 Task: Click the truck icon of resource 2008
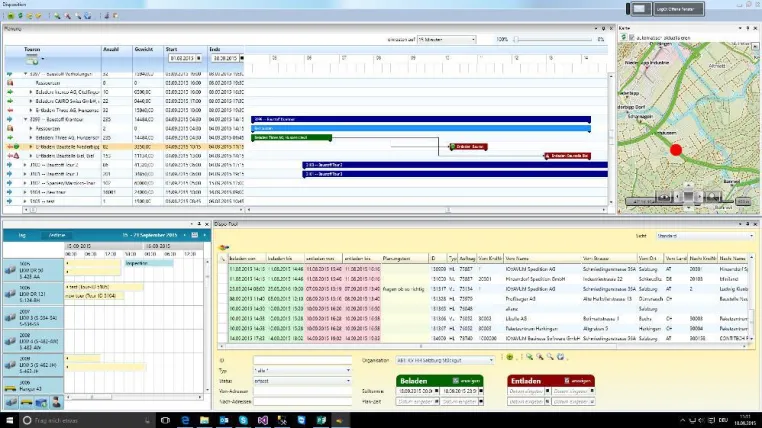click(10, 342)
